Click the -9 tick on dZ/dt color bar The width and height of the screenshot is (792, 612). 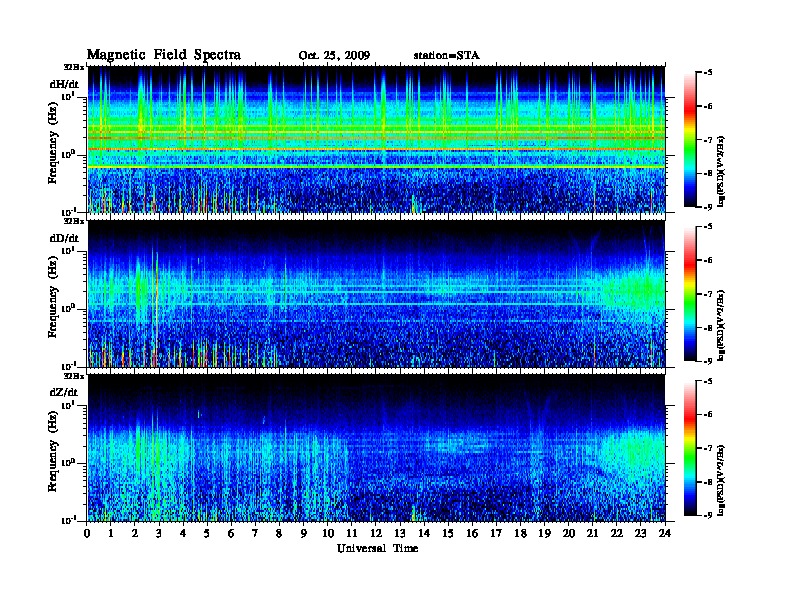pos(709,515)
